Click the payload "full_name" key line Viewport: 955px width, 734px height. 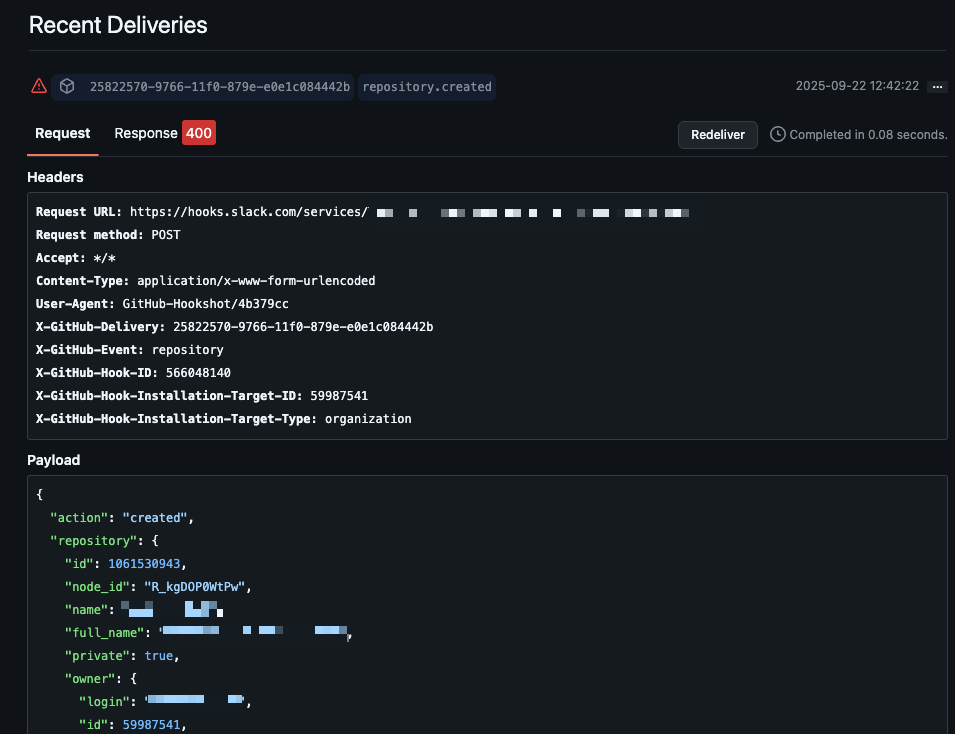tap(208, 633)
